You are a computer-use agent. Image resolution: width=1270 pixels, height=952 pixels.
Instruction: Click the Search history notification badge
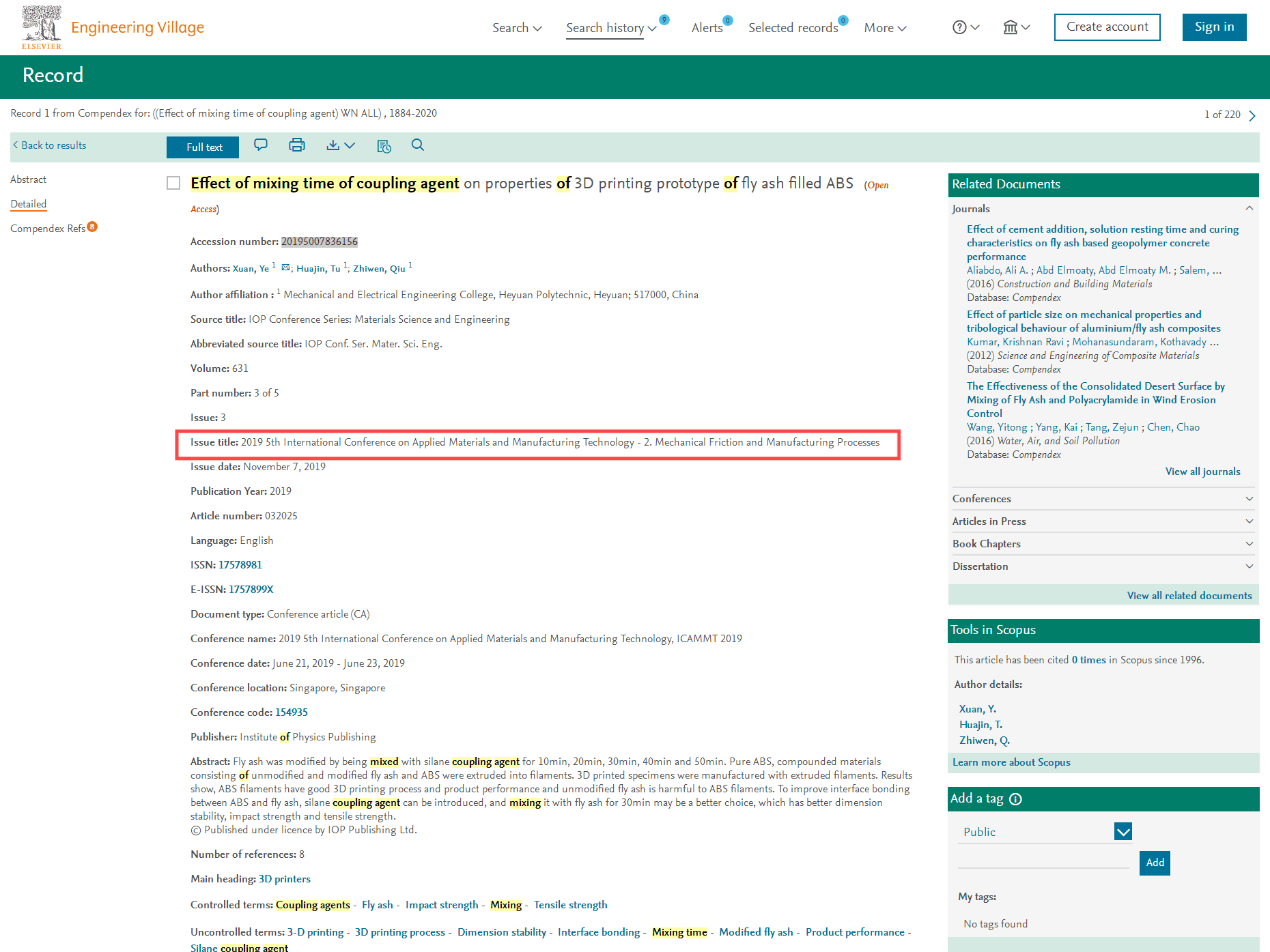(664, 19)
